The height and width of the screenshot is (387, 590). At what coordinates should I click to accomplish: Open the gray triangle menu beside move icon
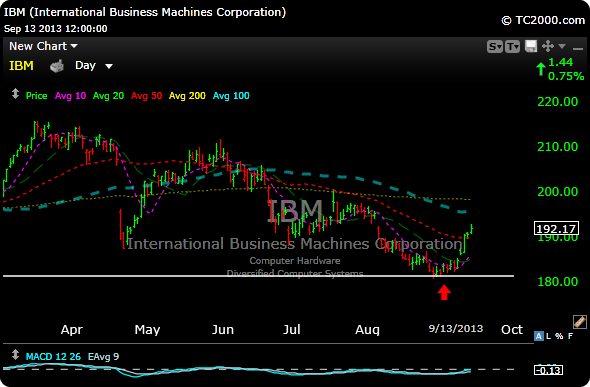click(562, 46)
